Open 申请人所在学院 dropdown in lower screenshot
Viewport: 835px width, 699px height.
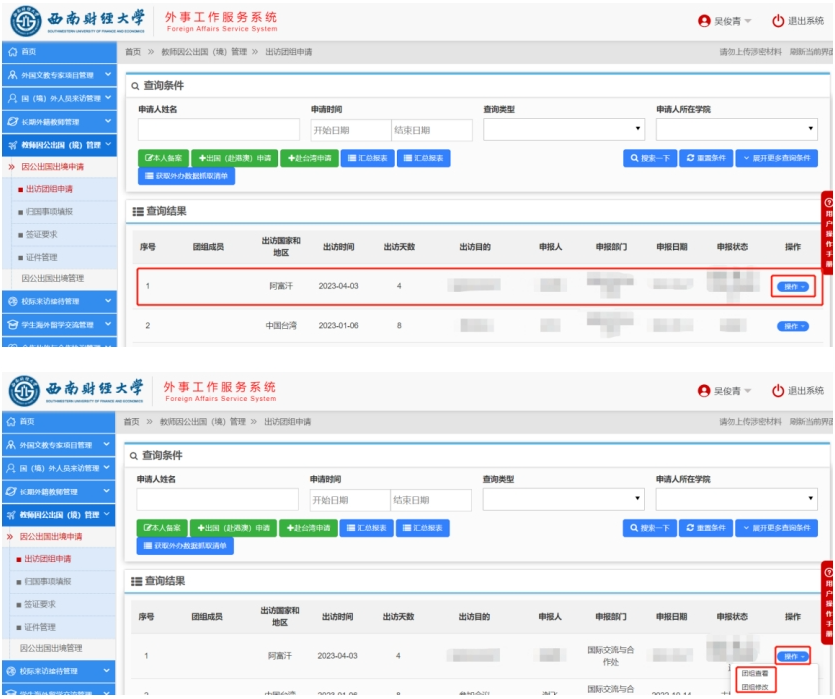coord(736,499)
